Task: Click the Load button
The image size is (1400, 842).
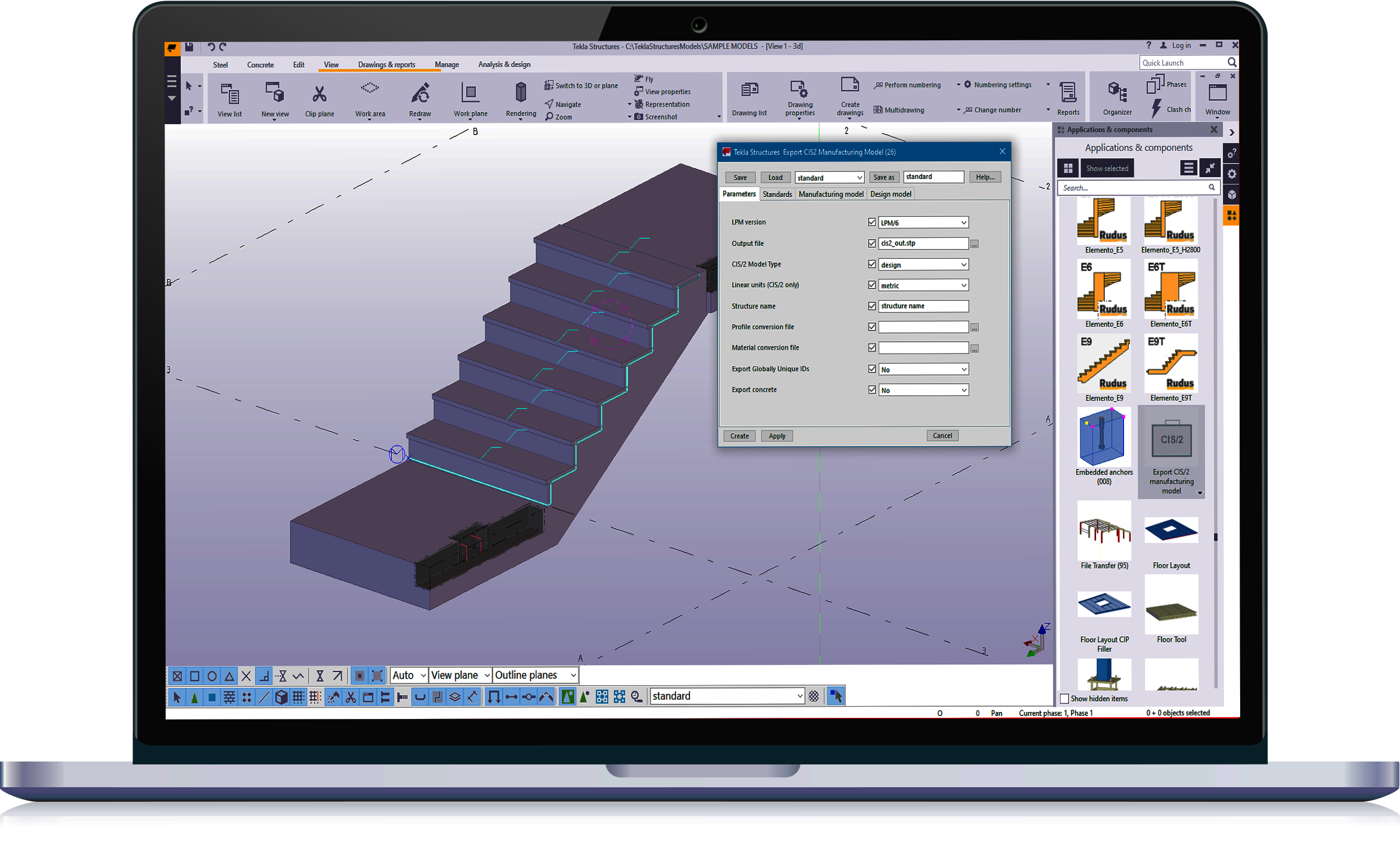Action: coord(775,178)
